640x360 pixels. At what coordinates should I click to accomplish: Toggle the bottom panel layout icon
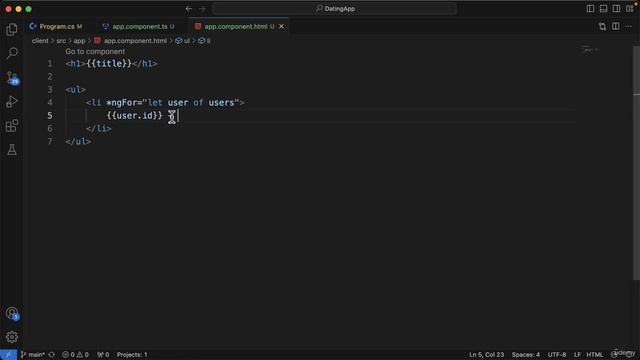(603, 9)
